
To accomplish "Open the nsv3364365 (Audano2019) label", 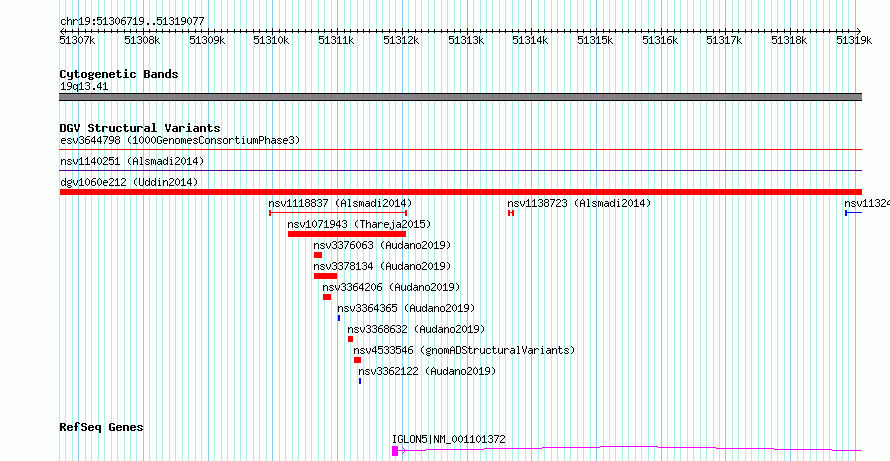I will (x=406, y=308).
